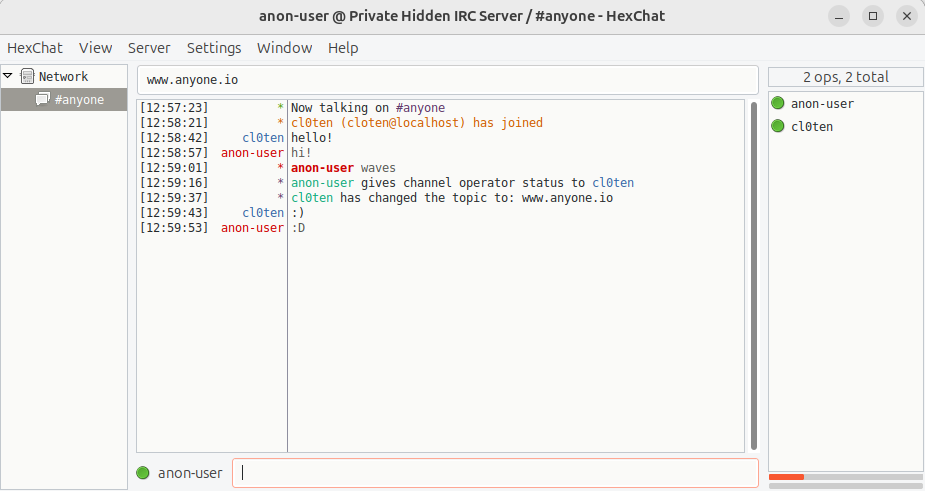Click the anon-user nickname button

pyautogui.click(x=190, y=473)
